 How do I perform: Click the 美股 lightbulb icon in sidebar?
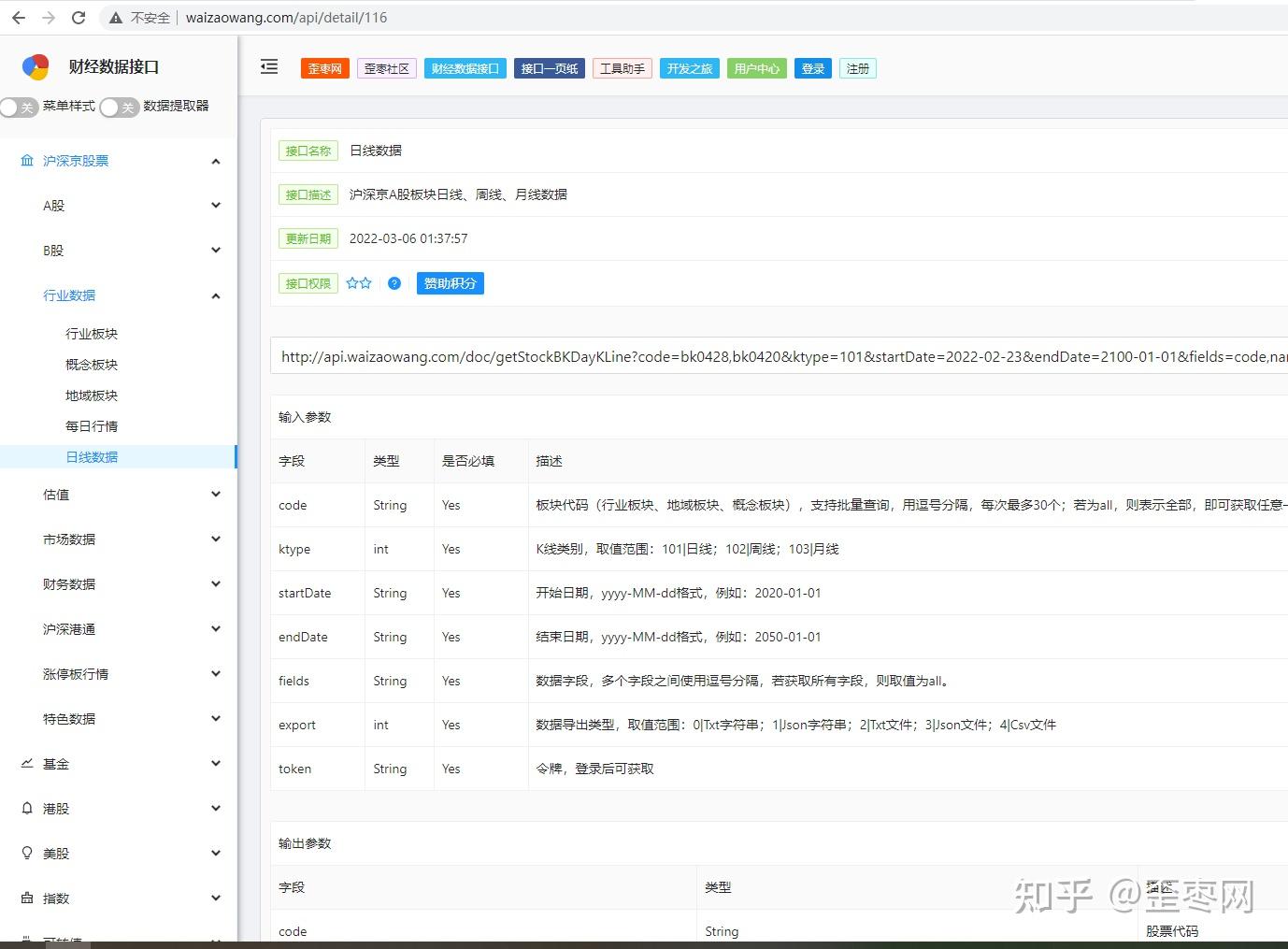point(26,853)
